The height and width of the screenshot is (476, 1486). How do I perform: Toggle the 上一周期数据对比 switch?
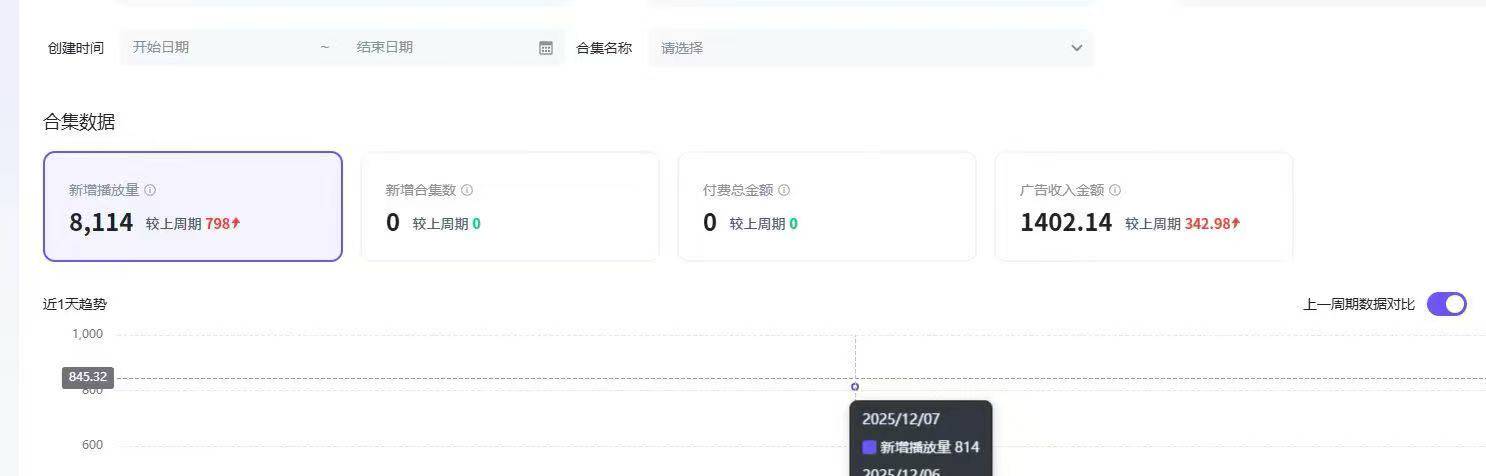(1446, 304)
